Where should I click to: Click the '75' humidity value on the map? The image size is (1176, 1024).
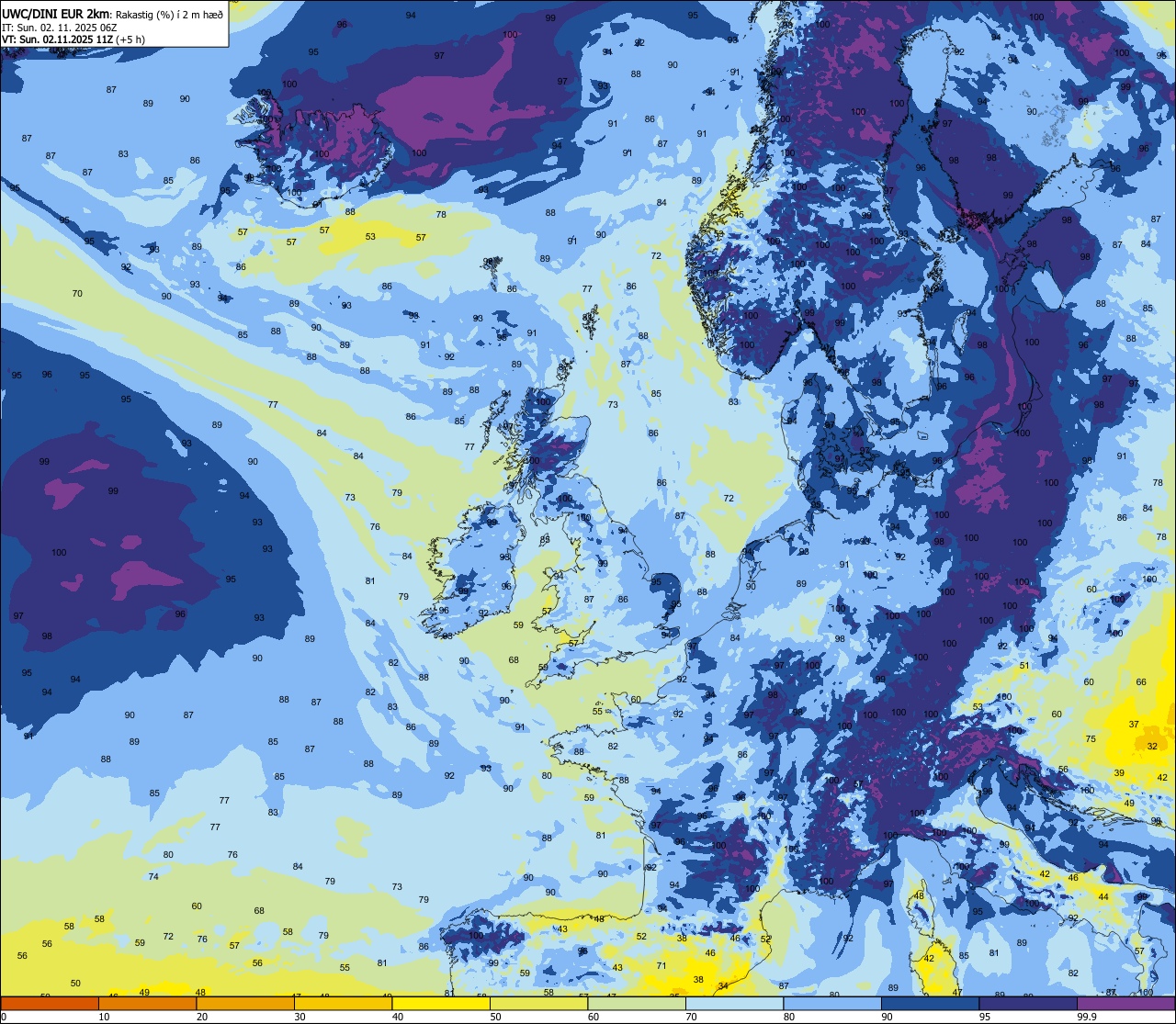click(x=1091, y=739)
